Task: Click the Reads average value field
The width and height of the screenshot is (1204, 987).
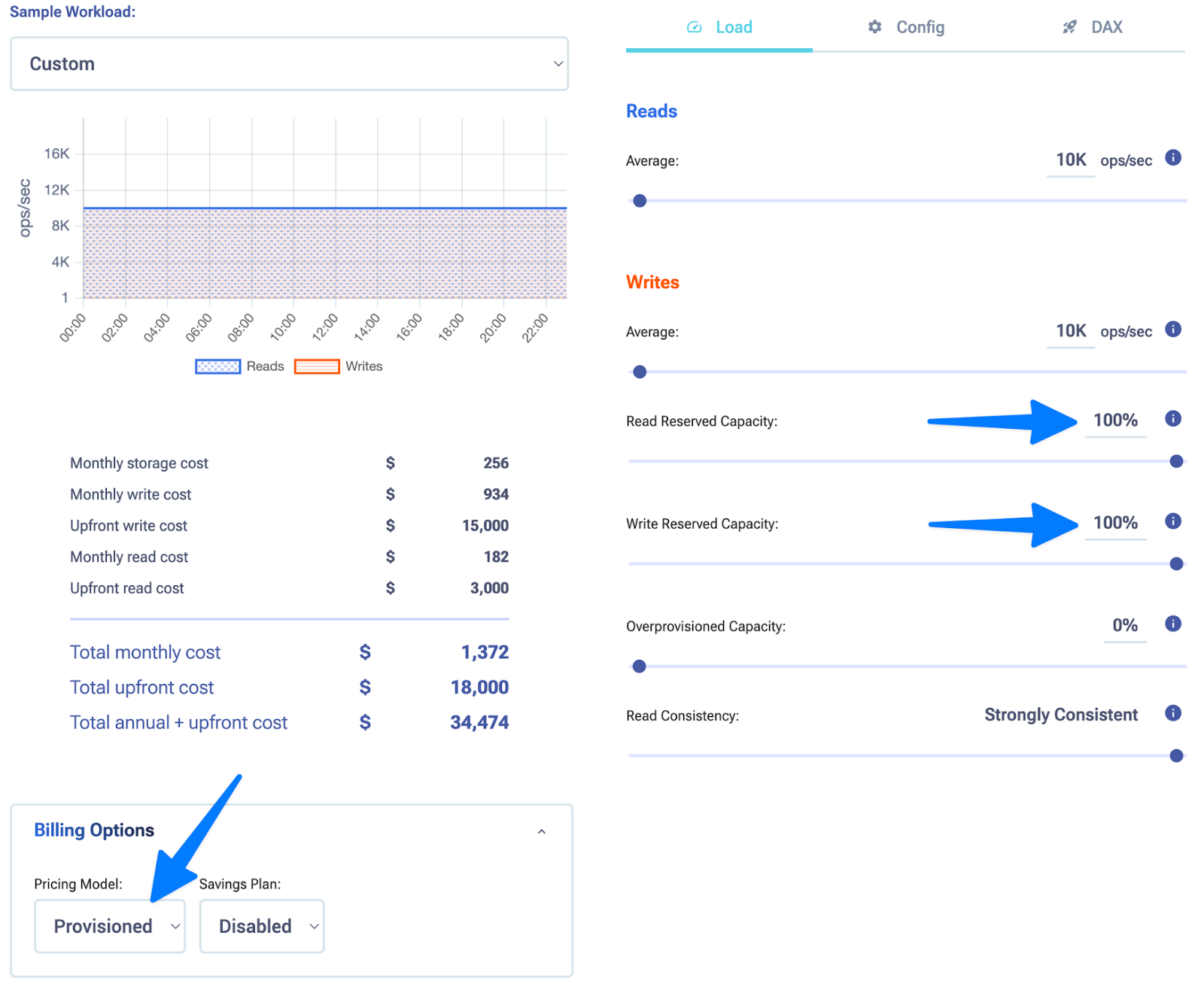Action: (x=1070, y=160)
